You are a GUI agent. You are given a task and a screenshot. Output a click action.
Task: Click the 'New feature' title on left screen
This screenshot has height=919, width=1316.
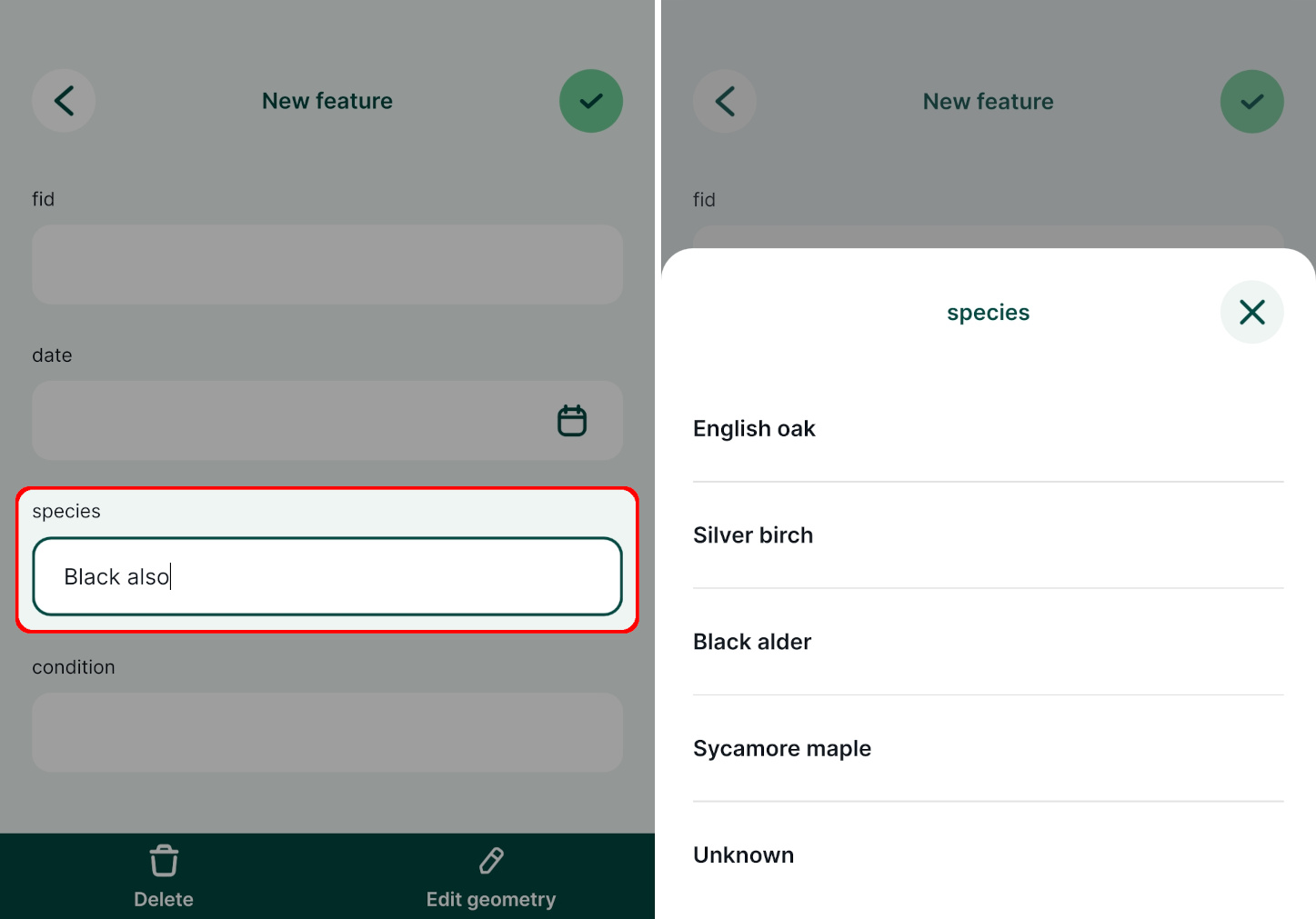(x=327, y=101)
